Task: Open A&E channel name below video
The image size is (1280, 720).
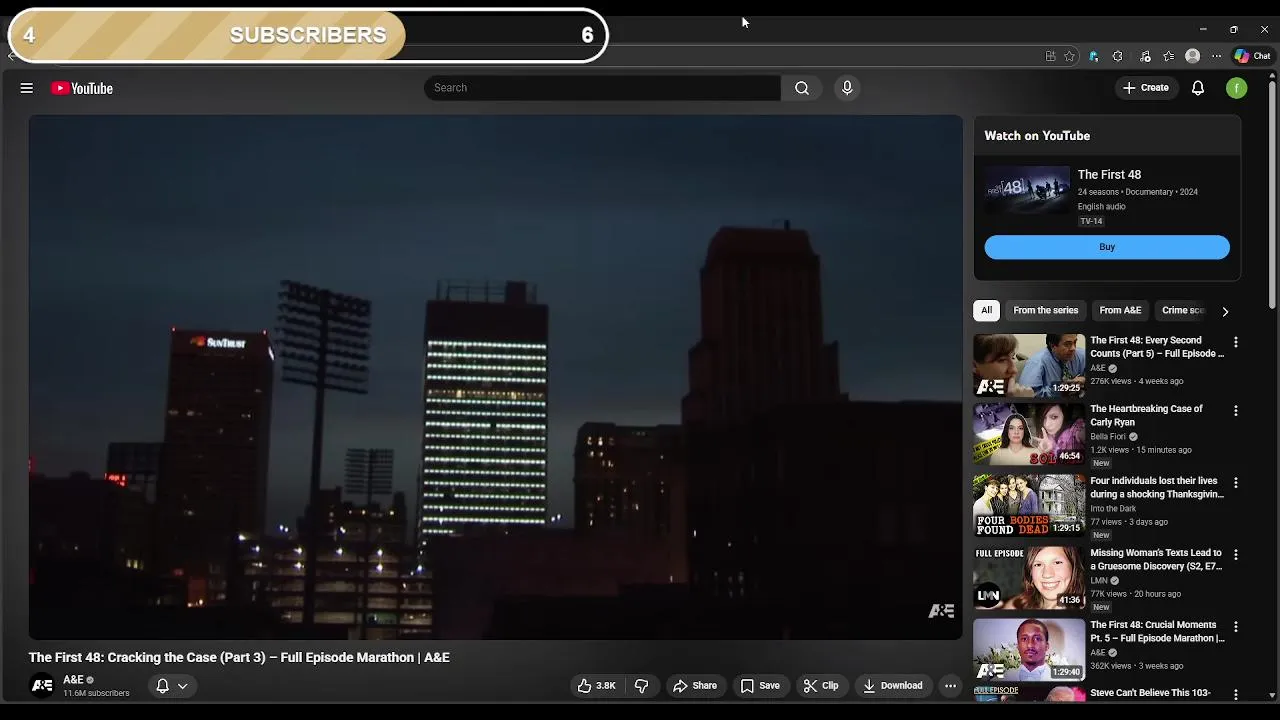Action: point(73,680)
